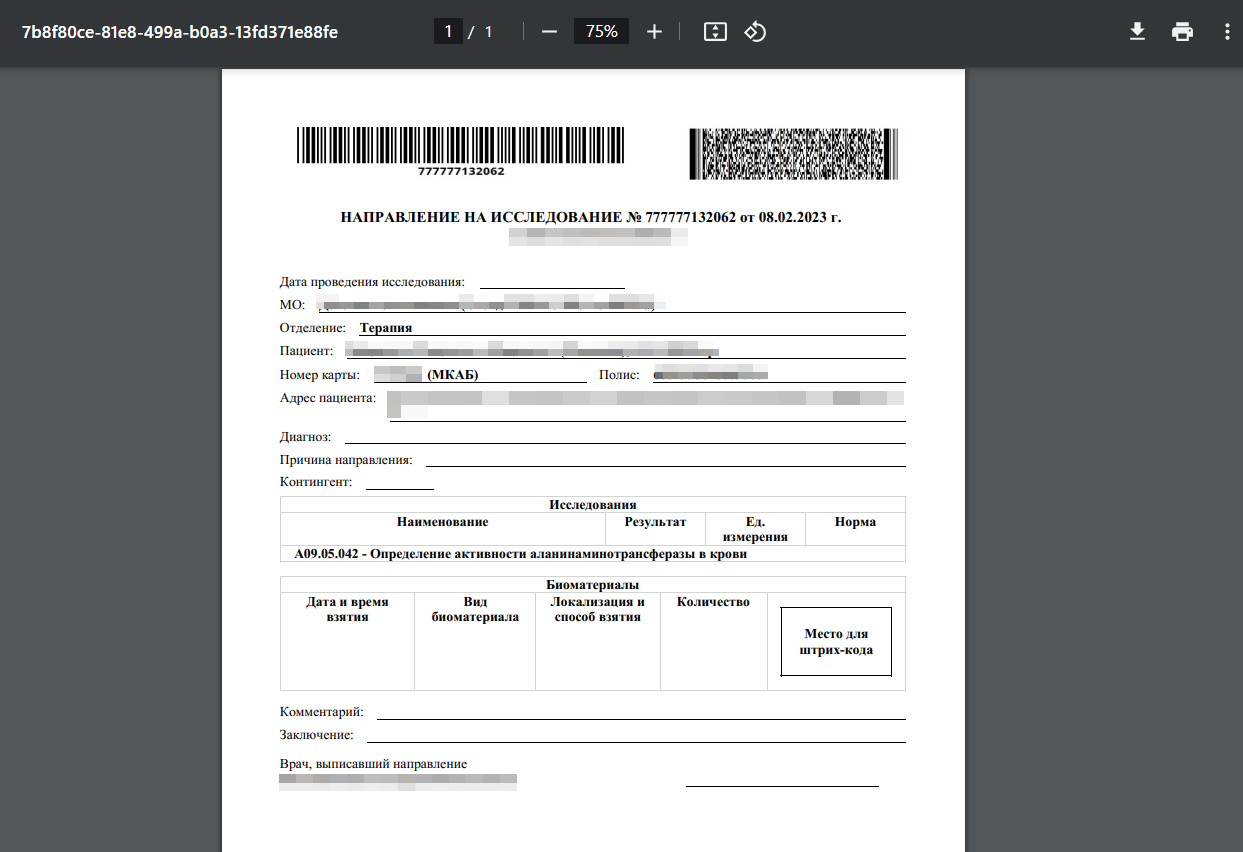Select the 'Контингент:' label
Screen dimensions: 1243x852
coord(316,482)
